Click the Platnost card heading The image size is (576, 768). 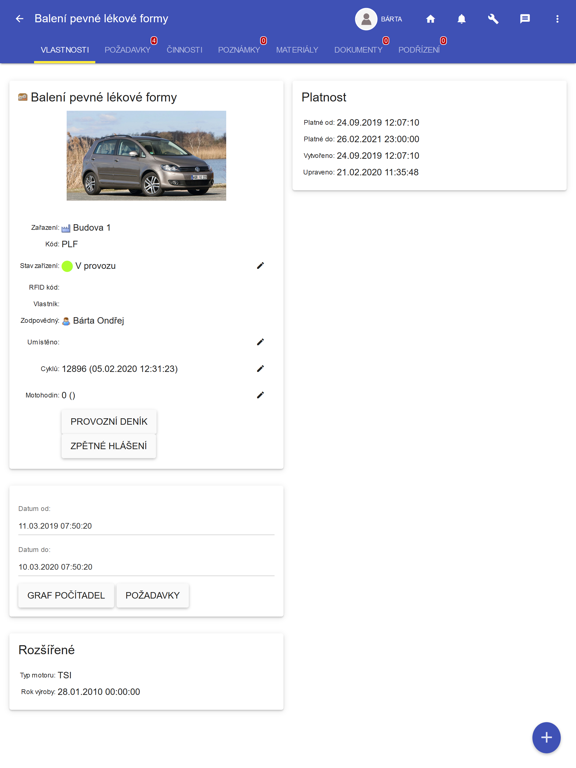(x=324, y=97)
